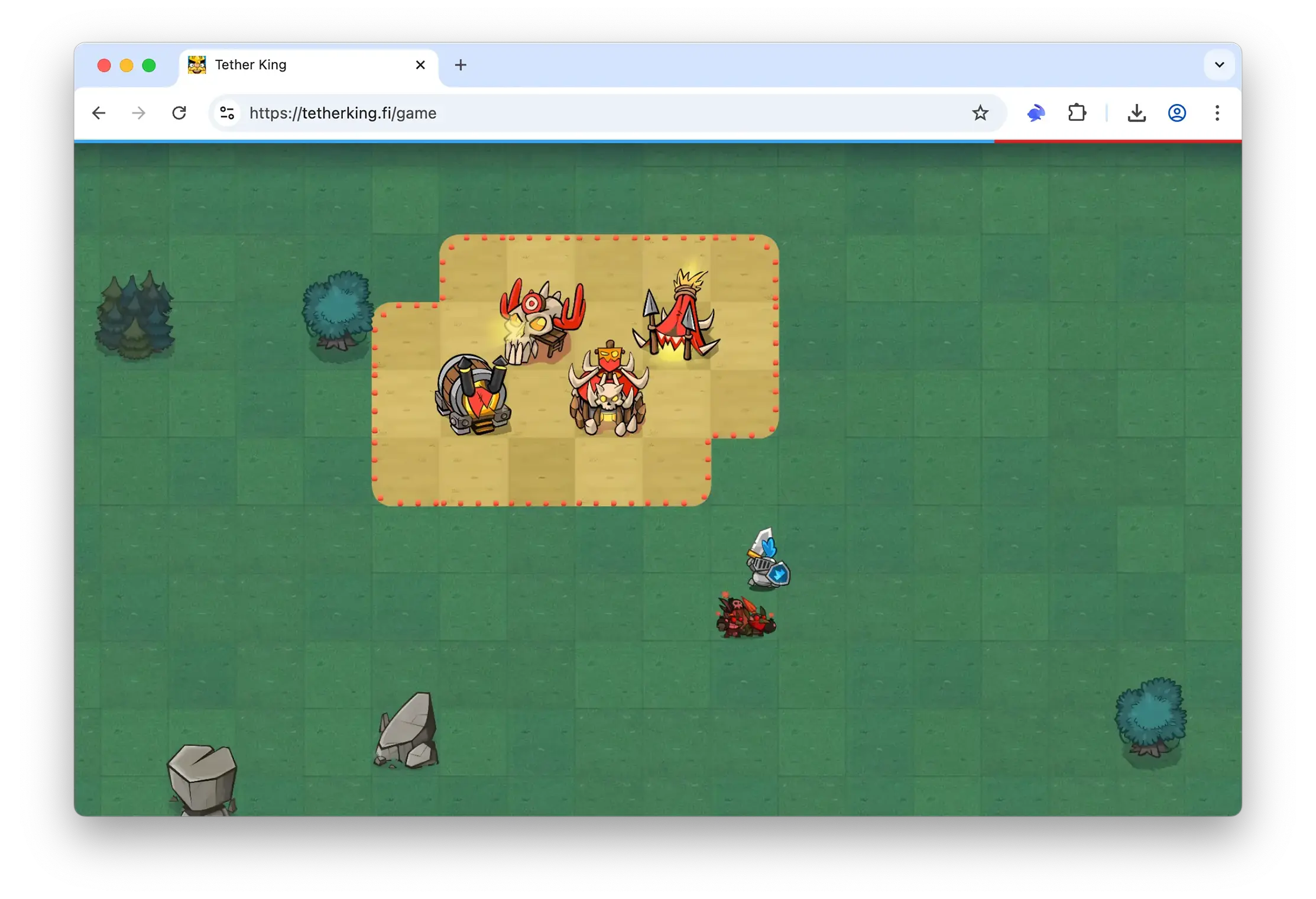Image resolution: width=1316 pixels, height=899 pixels.
Task: Open the profile account icon
Action: 1176,113
